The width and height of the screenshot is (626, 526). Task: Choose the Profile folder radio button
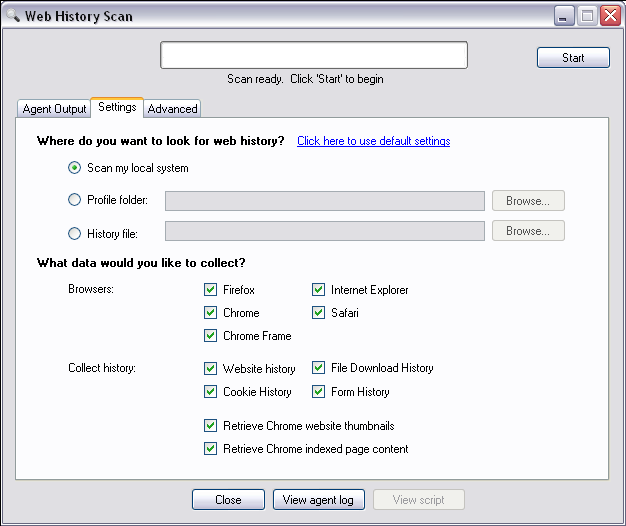click(75, 200)
